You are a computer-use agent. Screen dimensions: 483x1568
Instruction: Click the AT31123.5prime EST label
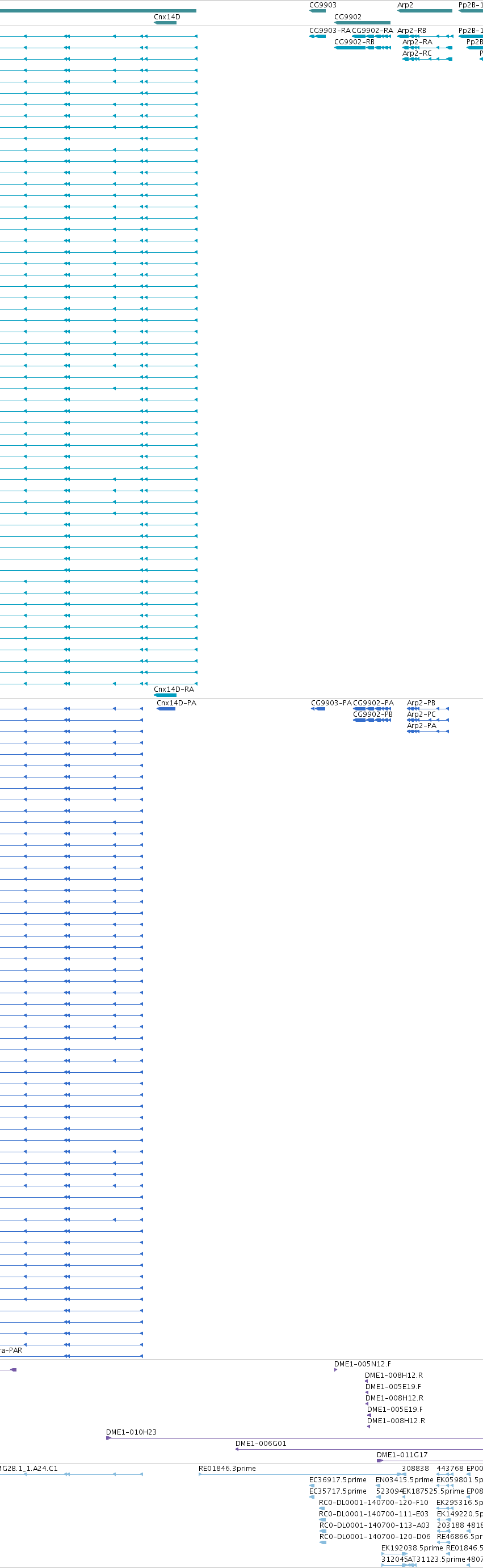436,1559
